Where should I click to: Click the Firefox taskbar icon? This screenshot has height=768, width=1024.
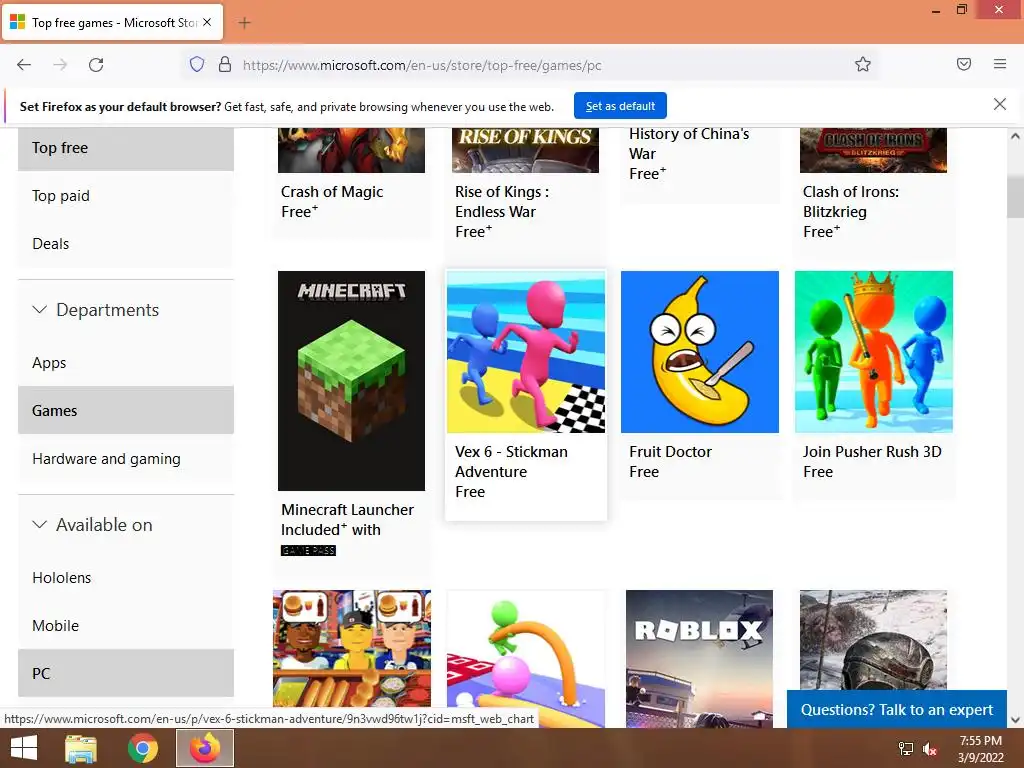point(204,748)
